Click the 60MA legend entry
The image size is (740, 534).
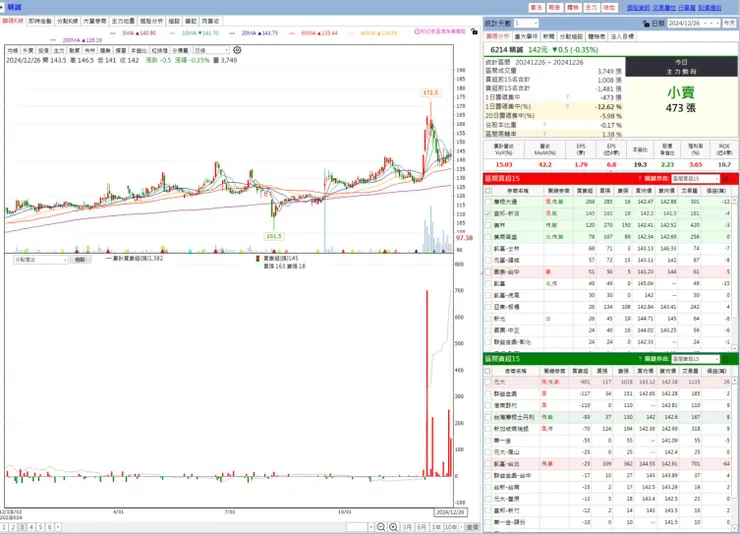tap(313, 33)
